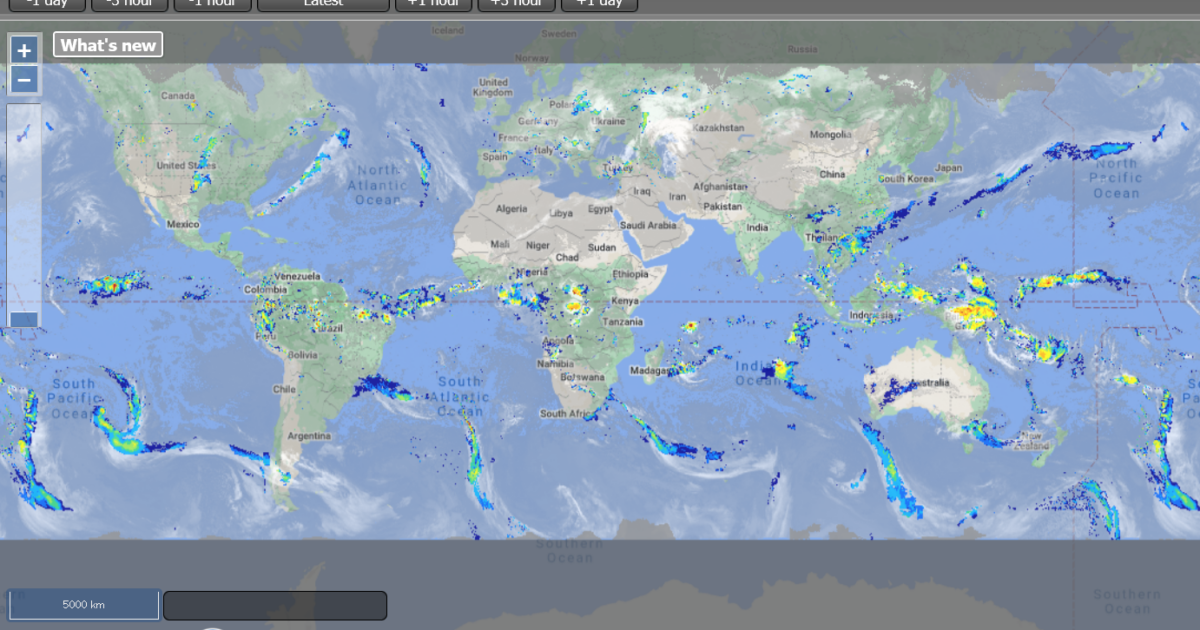Click the United States label on map

[186, 166]
